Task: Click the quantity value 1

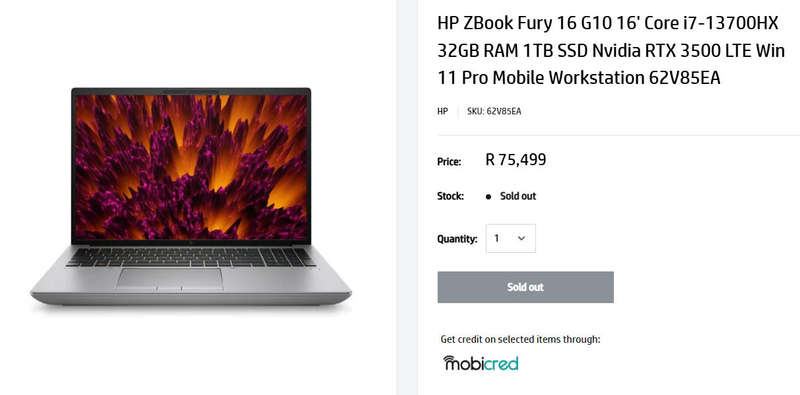Action: [x=497, y=238]
